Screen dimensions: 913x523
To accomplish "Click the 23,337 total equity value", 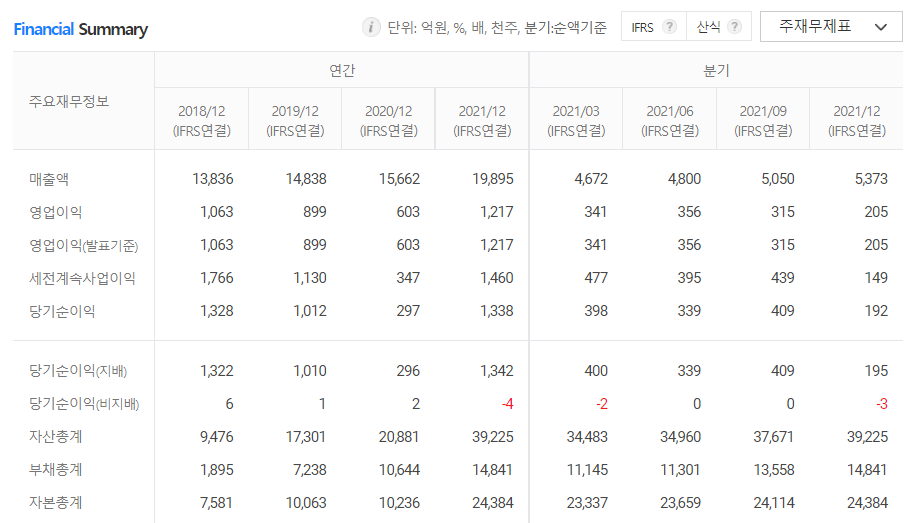I will 587,503.
